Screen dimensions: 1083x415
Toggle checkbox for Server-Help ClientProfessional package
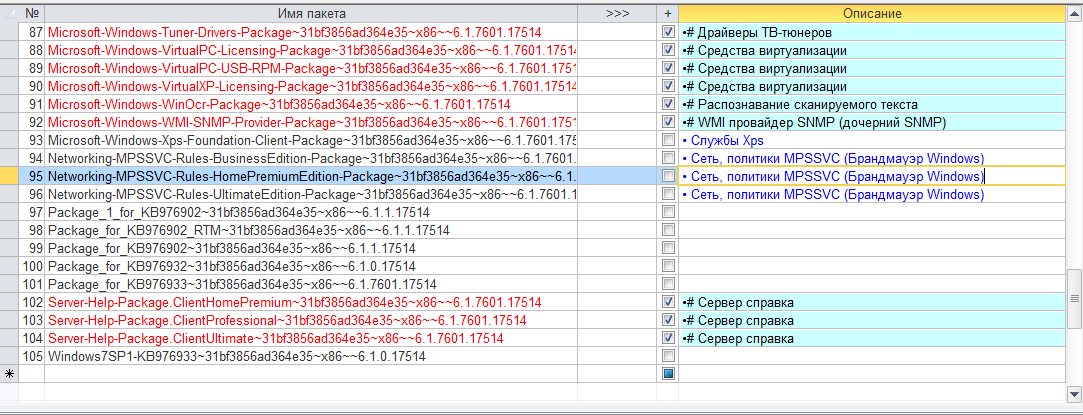[668, 320]
